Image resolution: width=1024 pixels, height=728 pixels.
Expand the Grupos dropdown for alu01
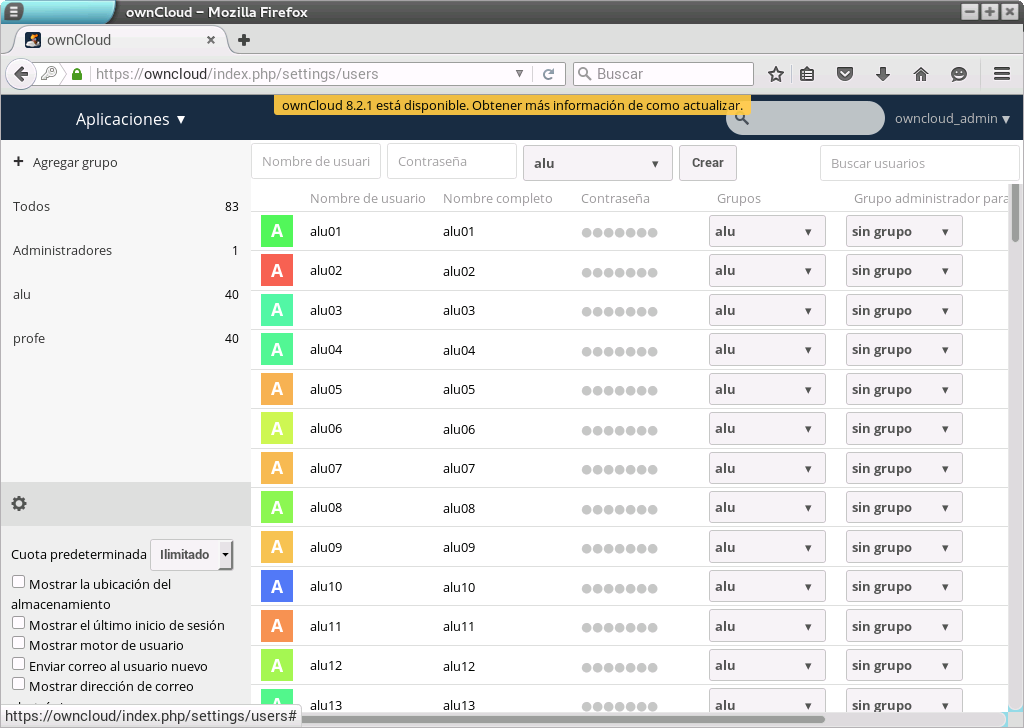766,231
